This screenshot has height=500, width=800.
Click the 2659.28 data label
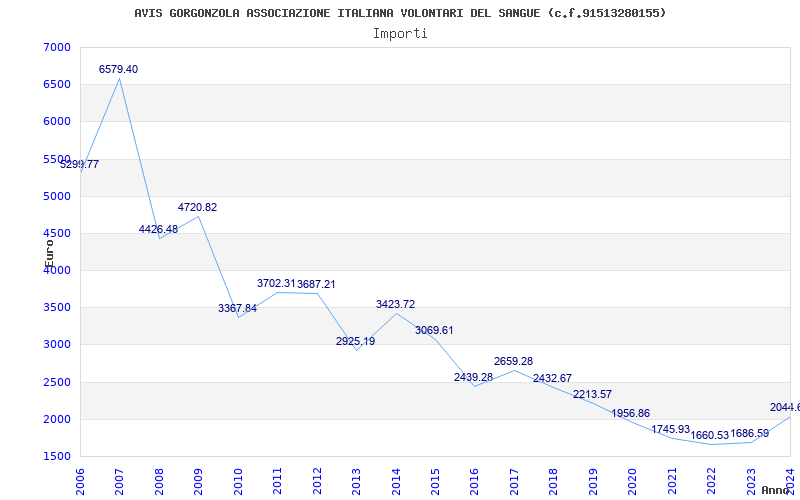point(513,362)
